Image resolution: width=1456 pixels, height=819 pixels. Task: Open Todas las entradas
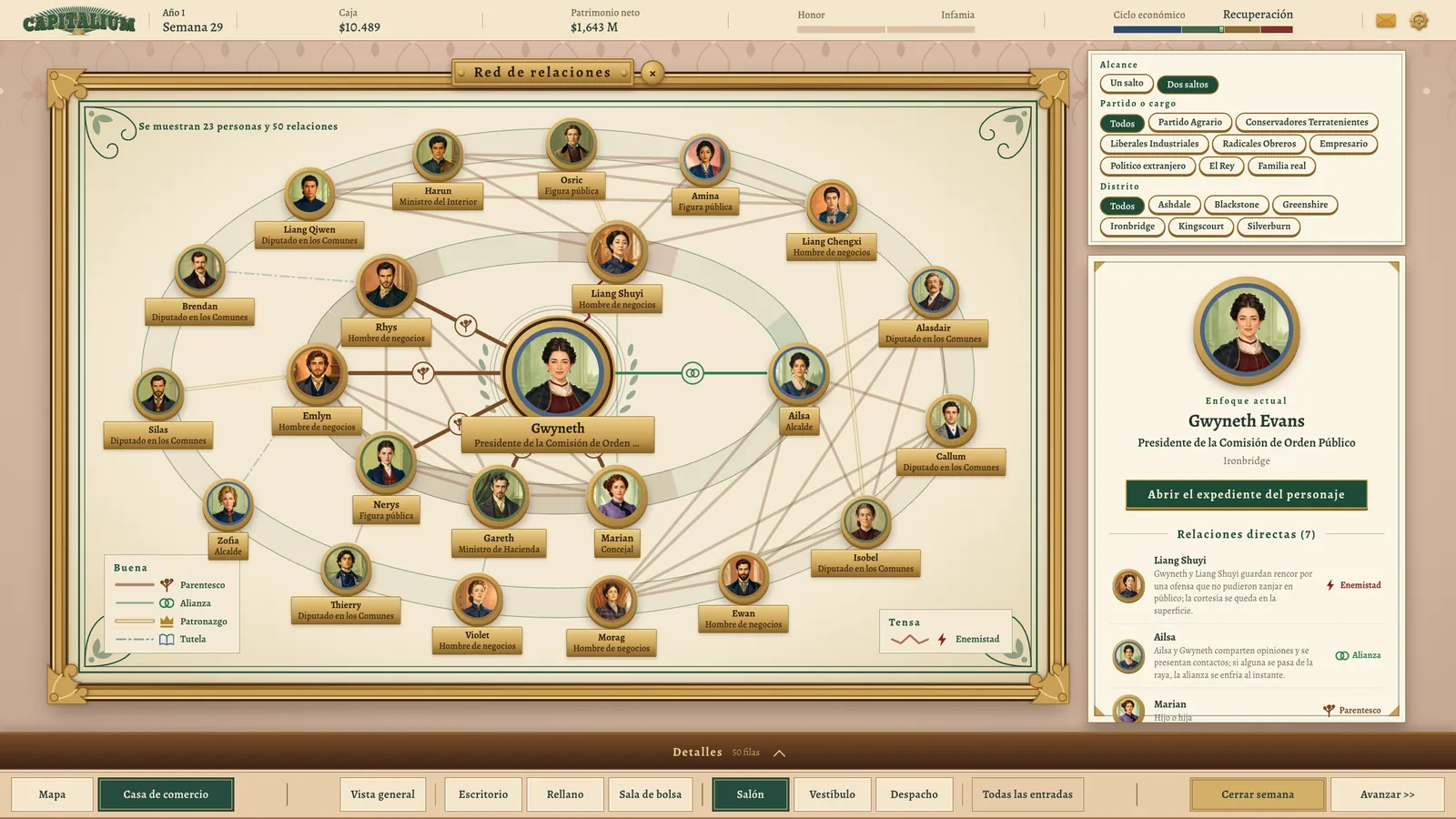1027,794
